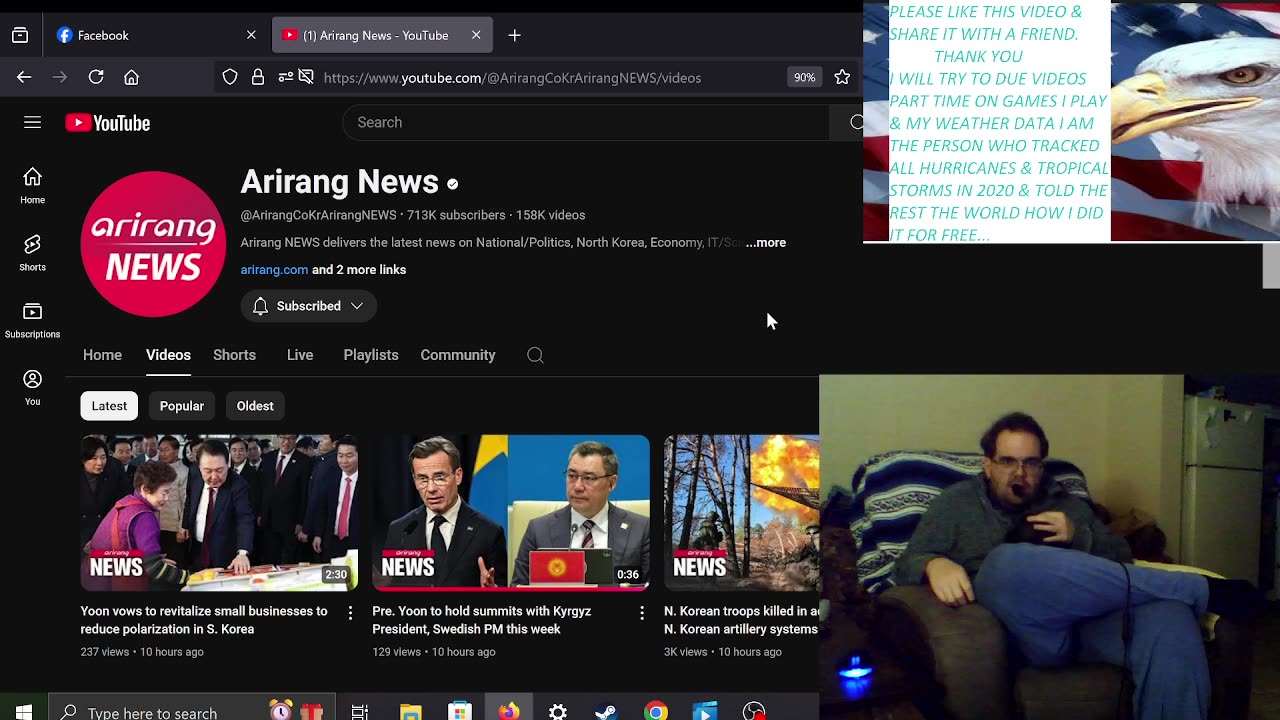This screenshot has height=720, width=1280.
Task: Open Microsoft Store from the taskbar
Action: pos(460,712)
